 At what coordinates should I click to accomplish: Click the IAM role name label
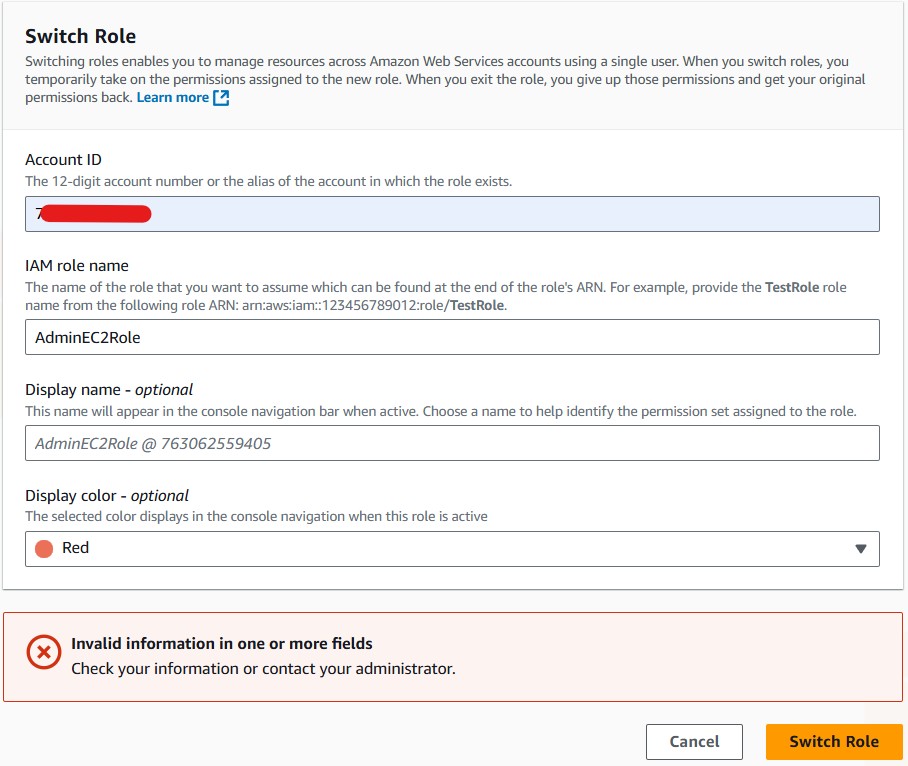coord(77,266)
